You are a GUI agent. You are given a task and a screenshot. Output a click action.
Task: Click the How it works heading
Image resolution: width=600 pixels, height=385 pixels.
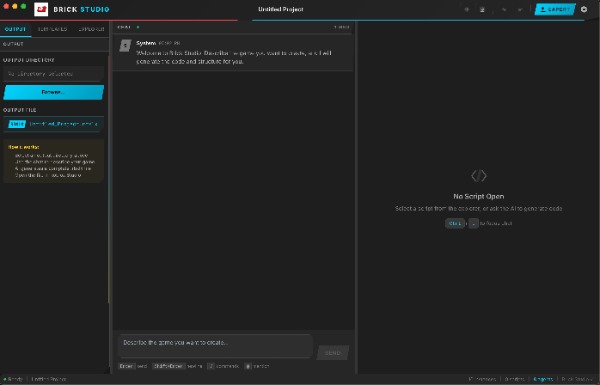tap(23, 147)
